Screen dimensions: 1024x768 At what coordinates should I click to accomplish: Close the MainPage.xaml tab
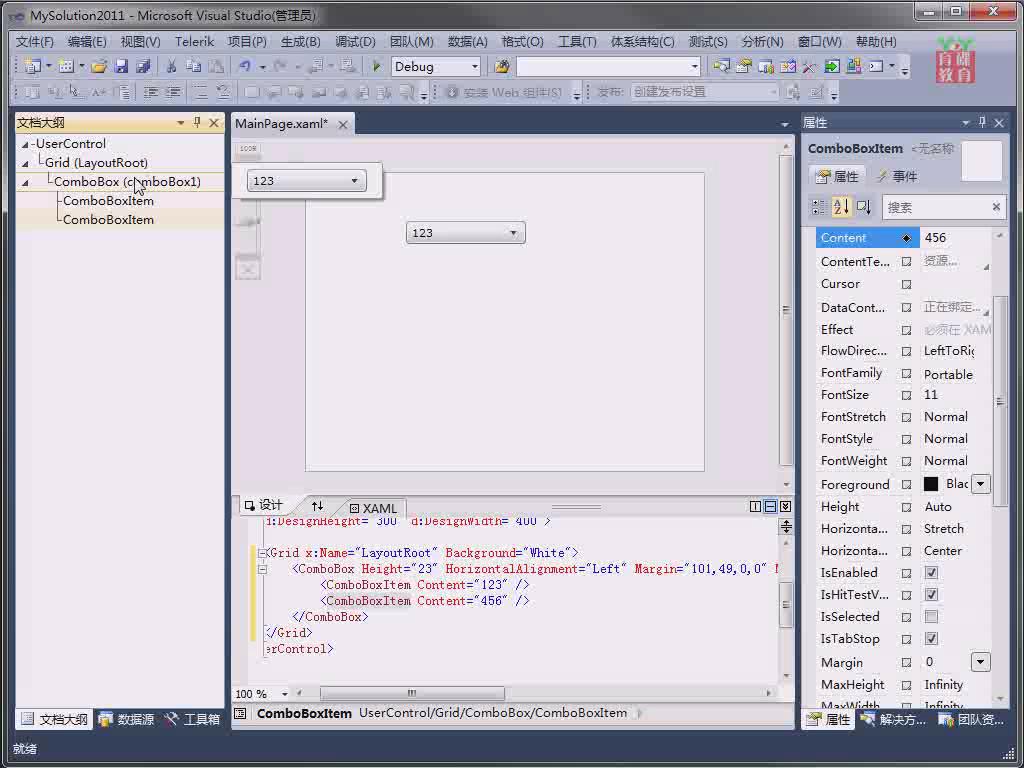click(x=343, y=124)
